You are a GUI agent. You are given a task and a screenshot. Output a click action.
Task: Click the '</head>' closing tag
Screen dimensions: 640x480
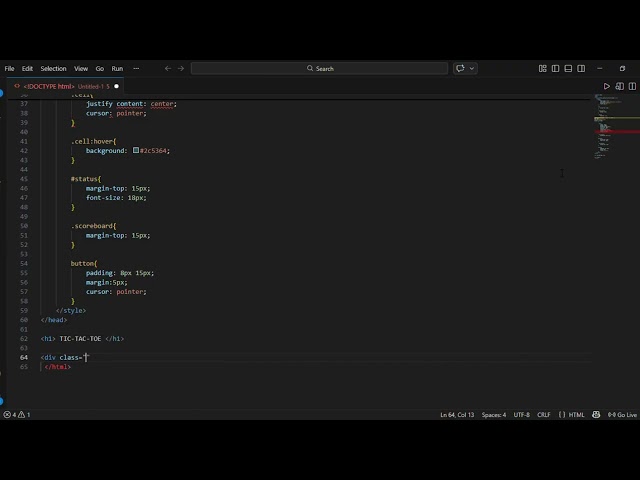pos(54,320)
